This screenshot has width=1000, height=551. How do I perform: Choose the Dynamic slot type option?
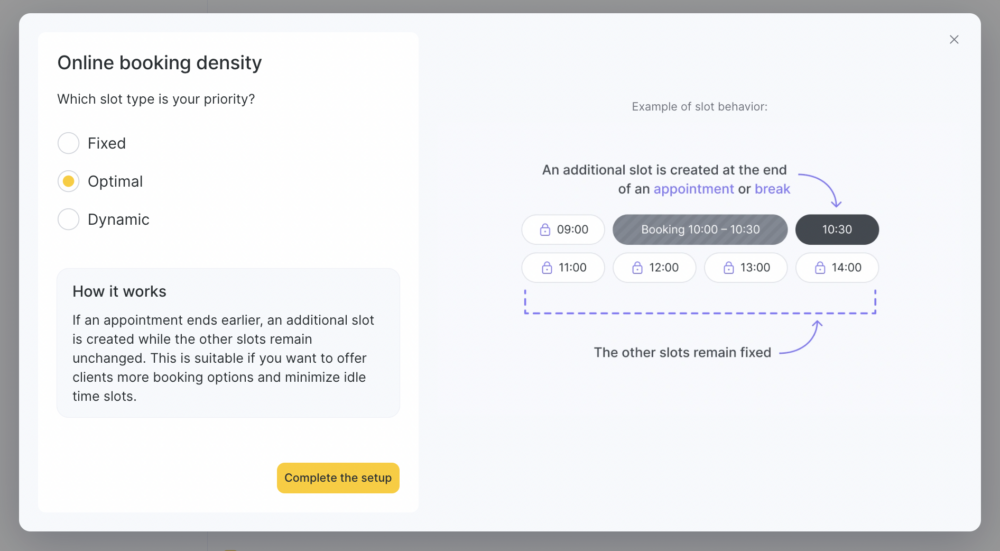[68, 219]
